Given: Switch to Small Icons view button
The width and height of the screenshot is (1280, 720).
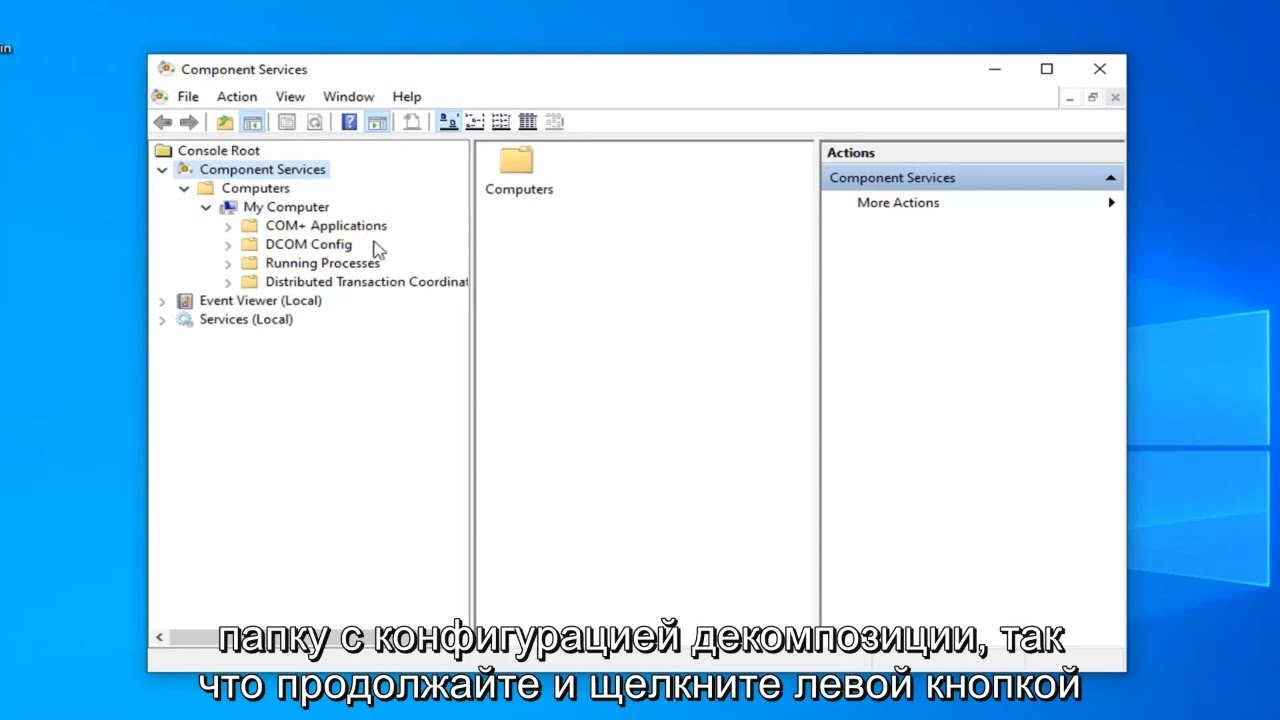Looking at the screenshot, I should click(475, 122).
